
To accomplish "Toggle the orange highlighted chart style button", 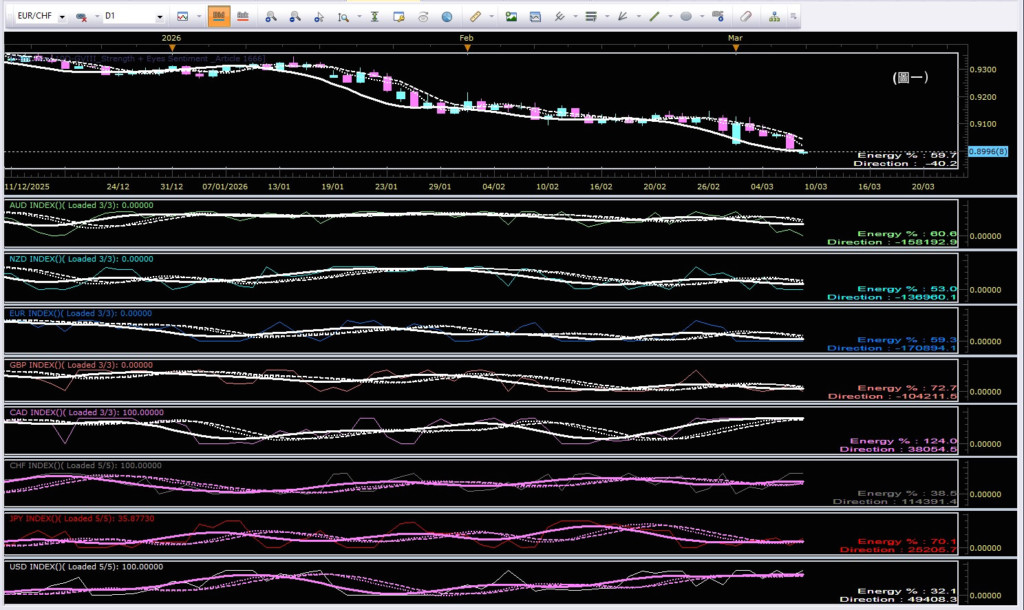I will click(x=218, y=17).
